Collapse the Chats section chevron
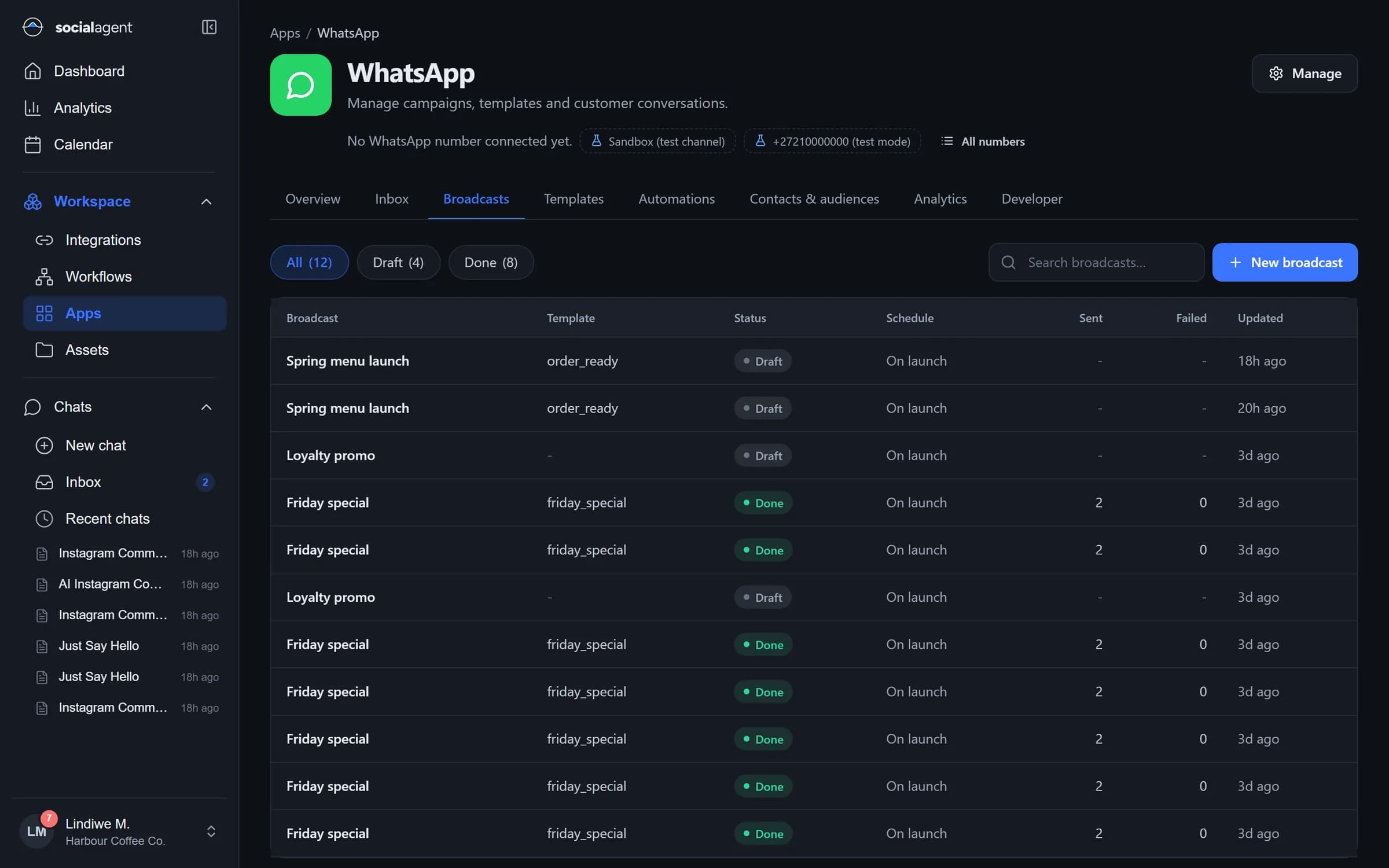 pos(206,407)
